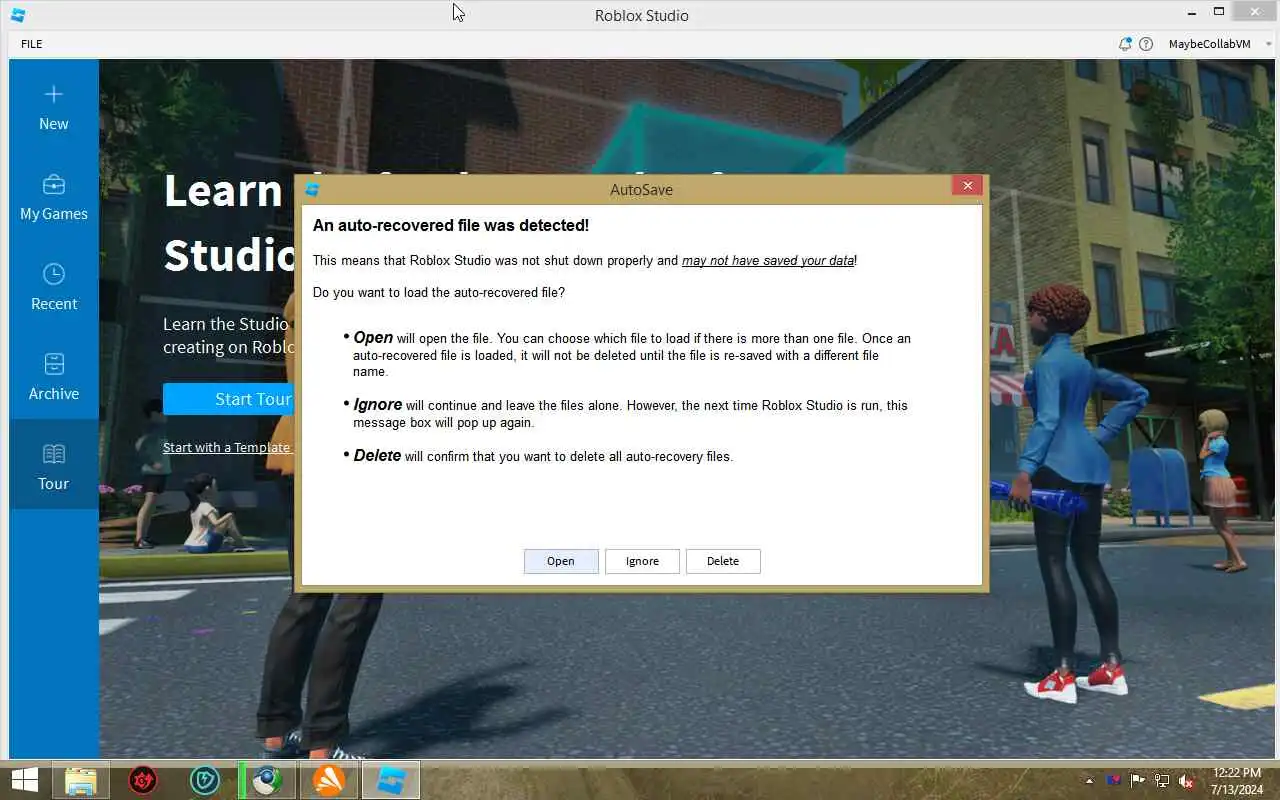Click the Start Tour button
The height and width of the screenshot is (800, 1280).
point(229,399)
